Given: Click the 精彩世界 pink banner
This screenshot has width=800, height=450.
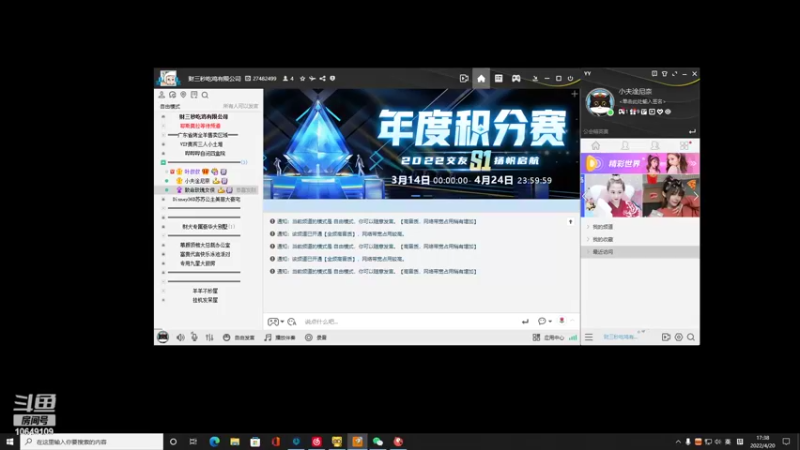Looking at the screenshot, I should [x=640, y=164].
